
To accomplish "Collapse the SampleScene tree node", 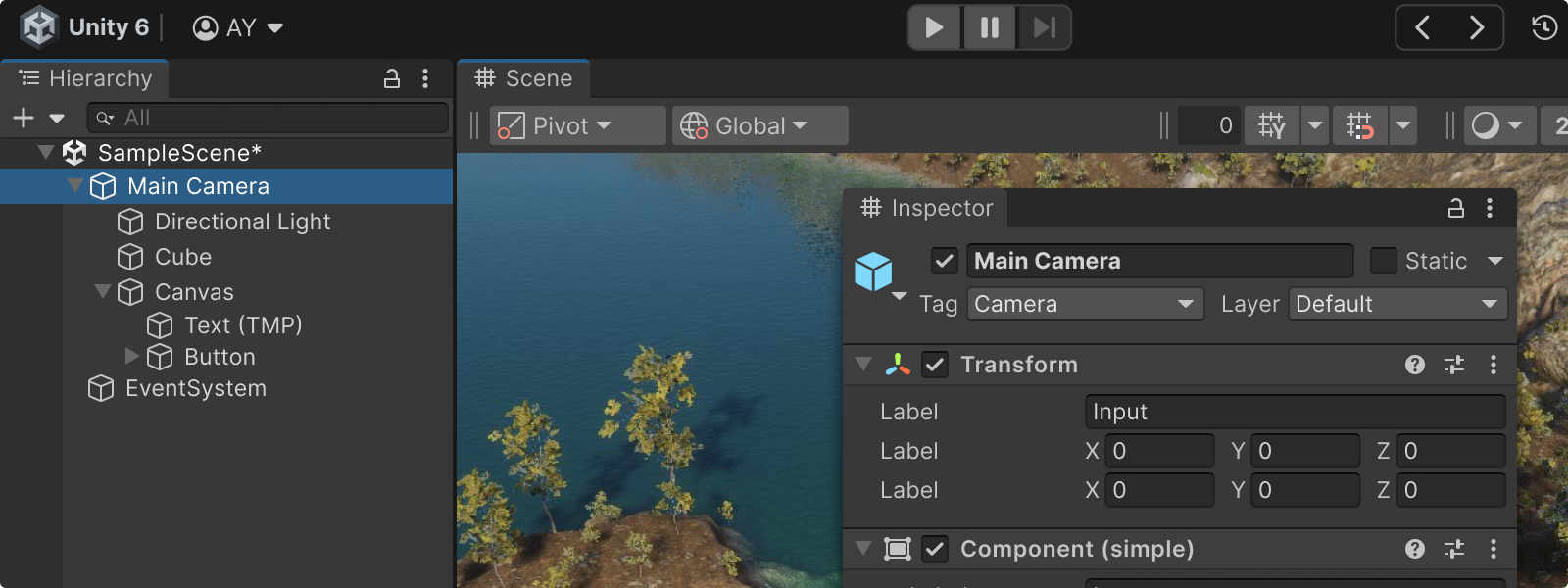I will coord(45,152).
